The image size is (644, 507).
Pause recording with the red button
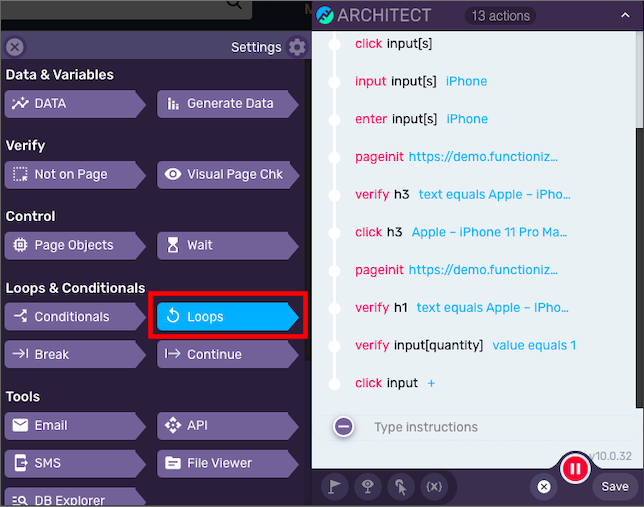coord(575,468)
